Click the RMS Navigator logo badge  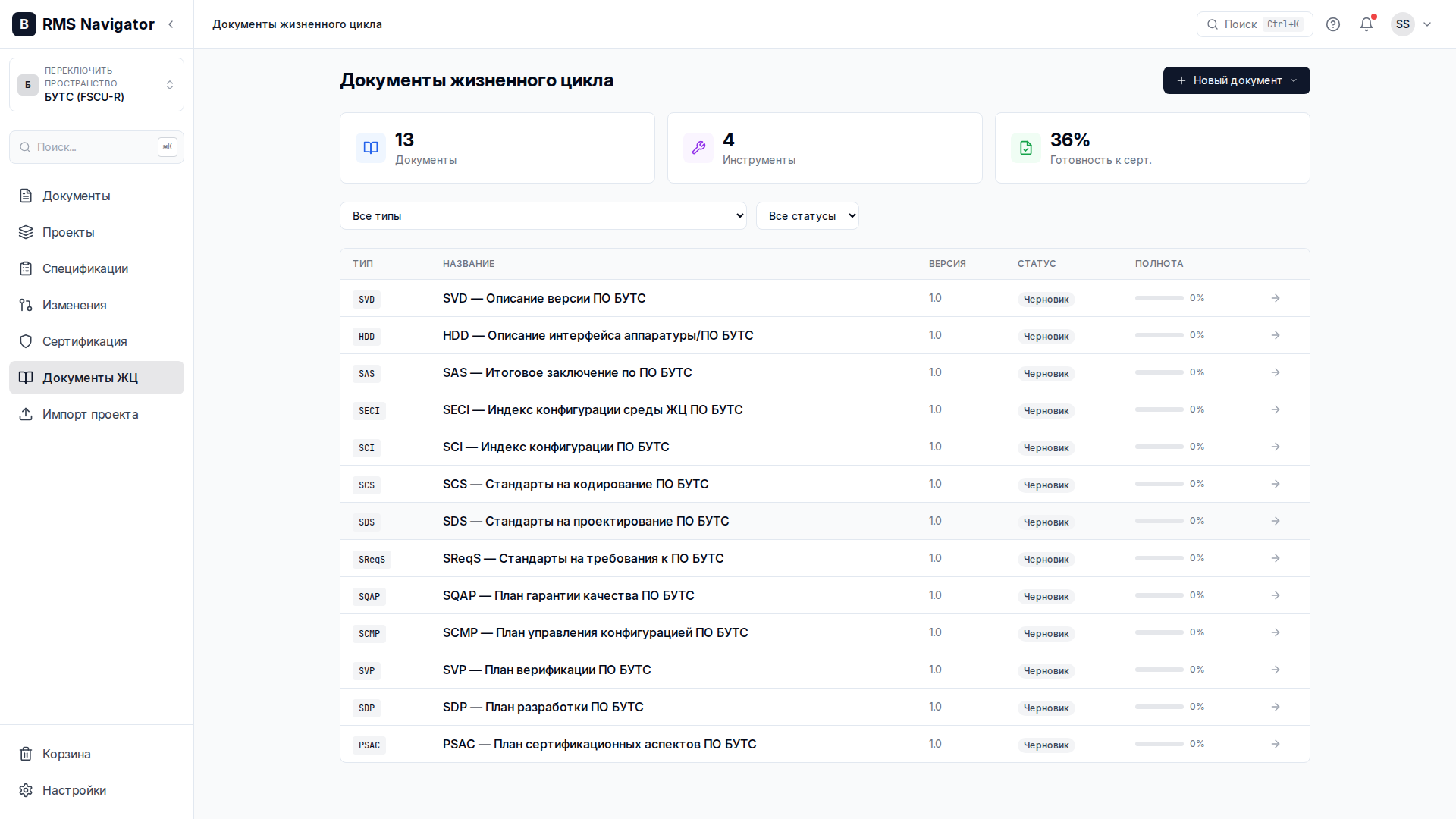point(24,24)
